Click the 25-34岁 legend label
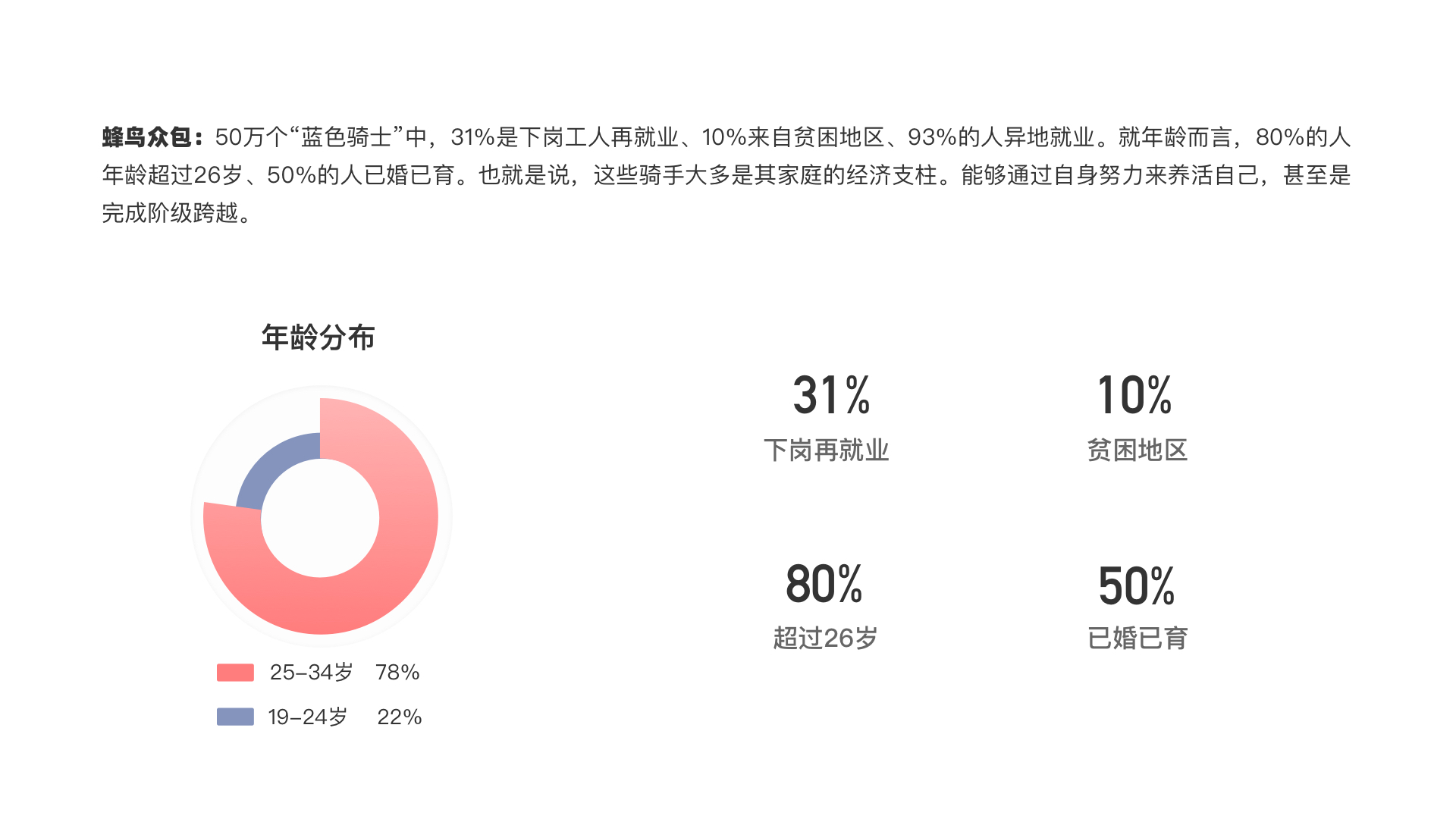Image resolution: width=1456 pixels, height=819 pixels. click(312, 673)
